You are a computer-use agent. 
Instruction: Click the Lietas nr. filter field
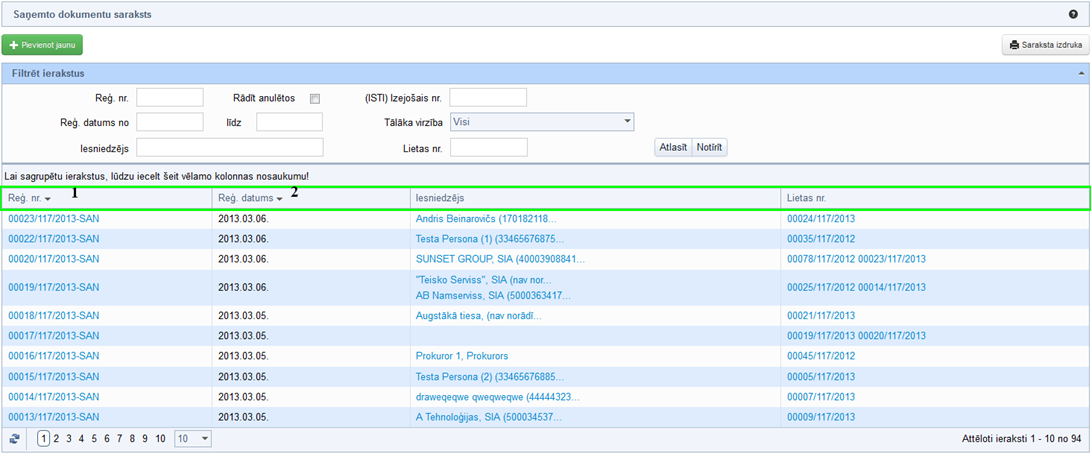point(488,148)
